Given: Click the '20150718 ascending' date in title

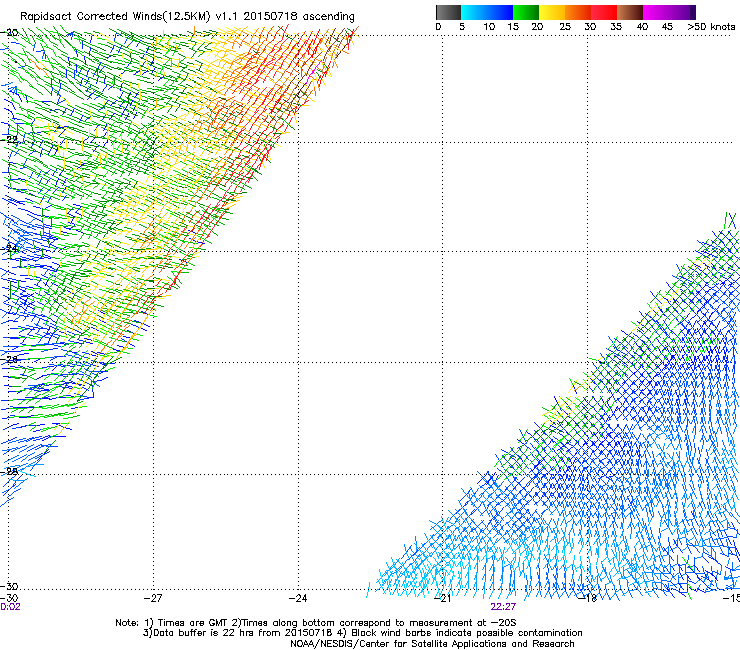Looking at the screenshot, I should pyautogui.click(x=299, y=17).
